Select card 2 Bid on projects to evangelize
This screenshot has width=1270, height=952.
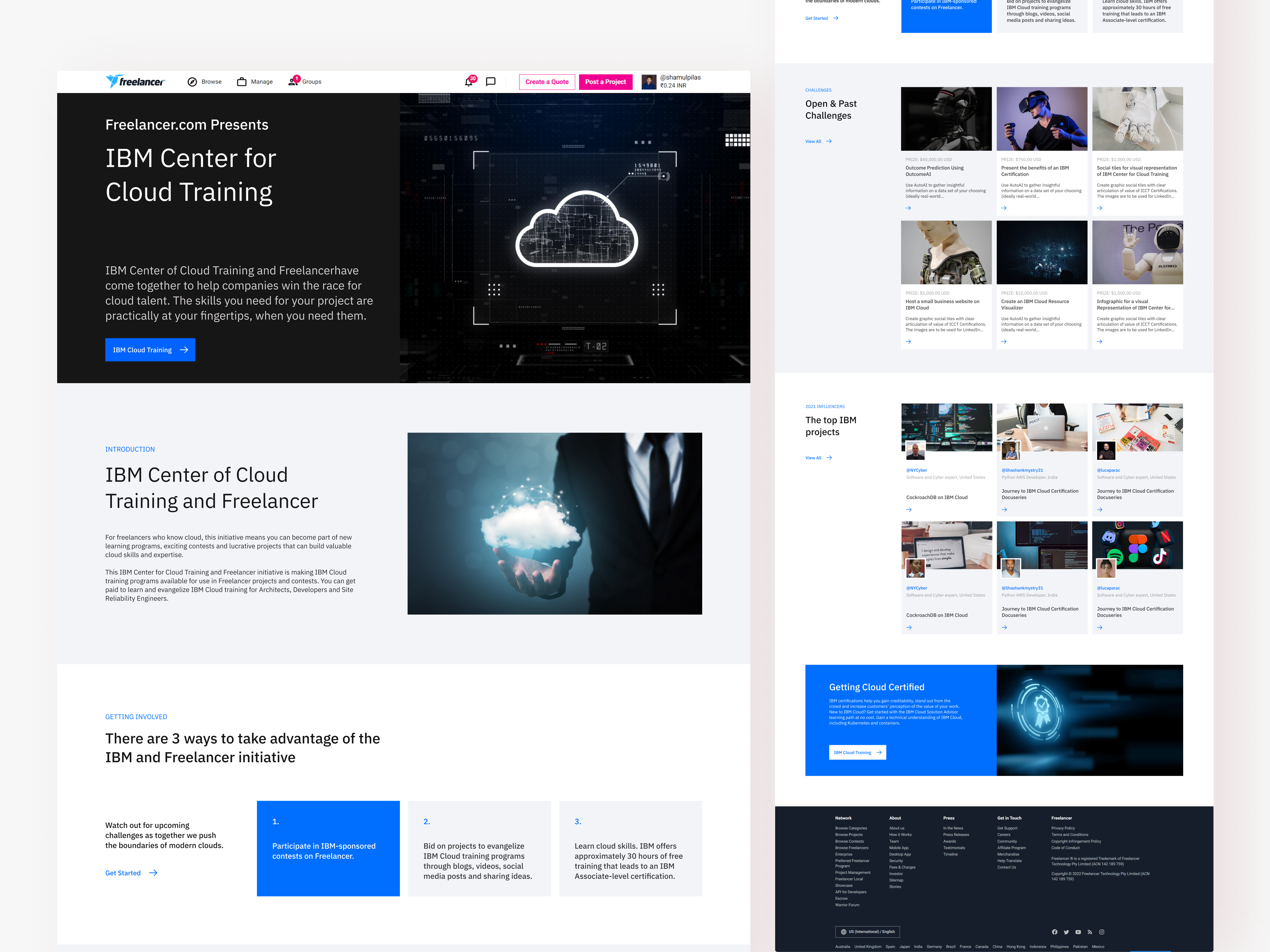479,848
